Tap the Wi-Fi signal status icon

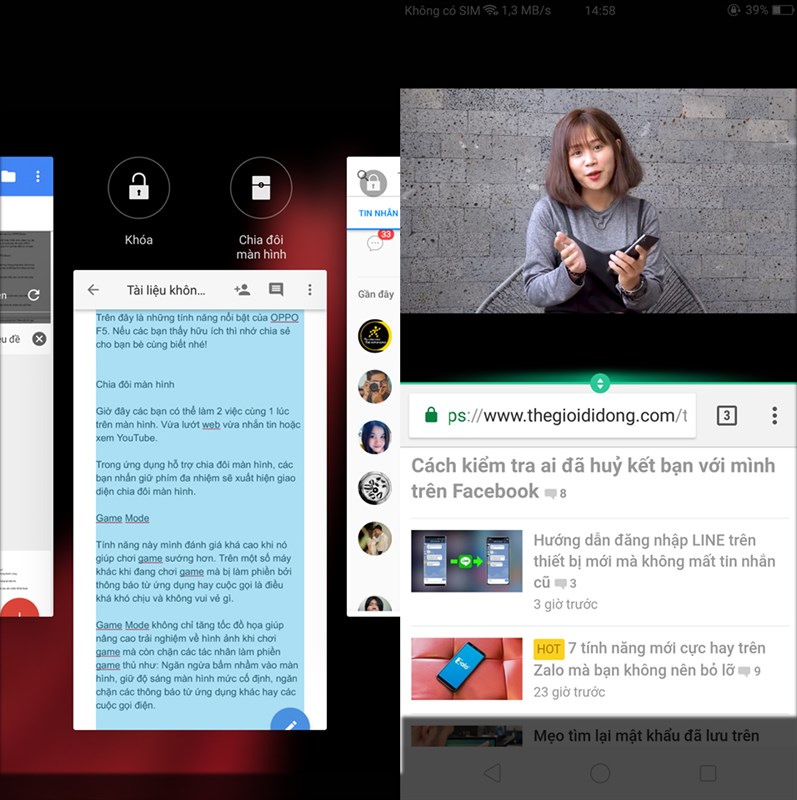pyautogui.click(x=491, y=10)
